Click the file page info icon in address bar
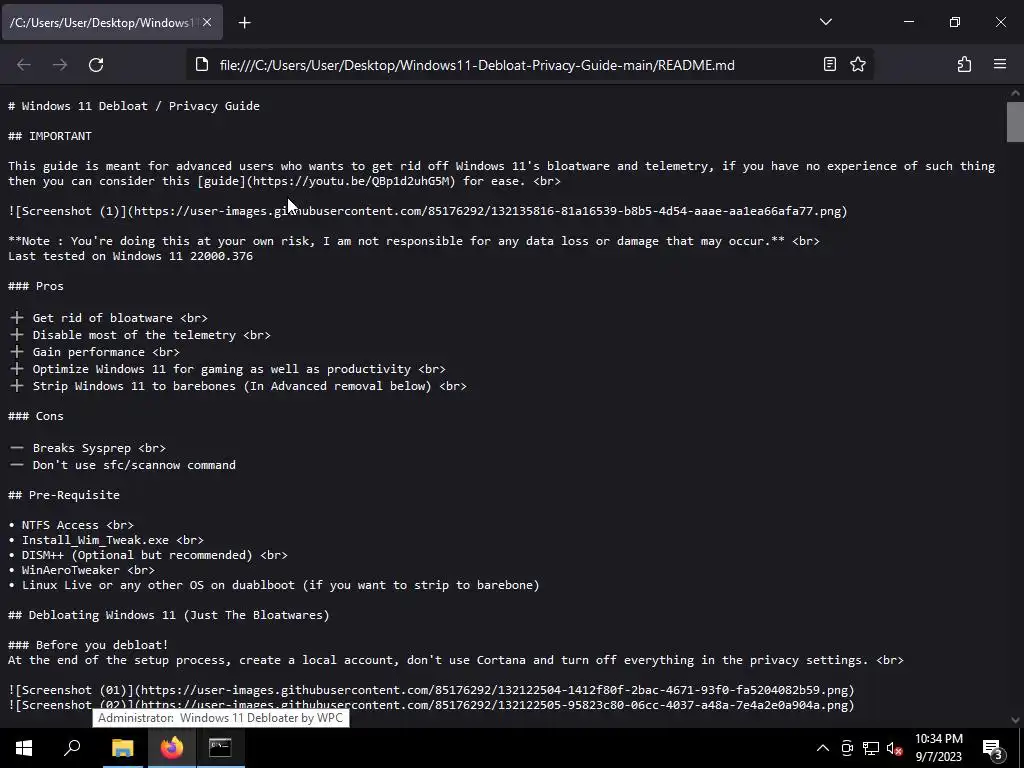Viewport: 1024px width, 768px height. [202, 65]
